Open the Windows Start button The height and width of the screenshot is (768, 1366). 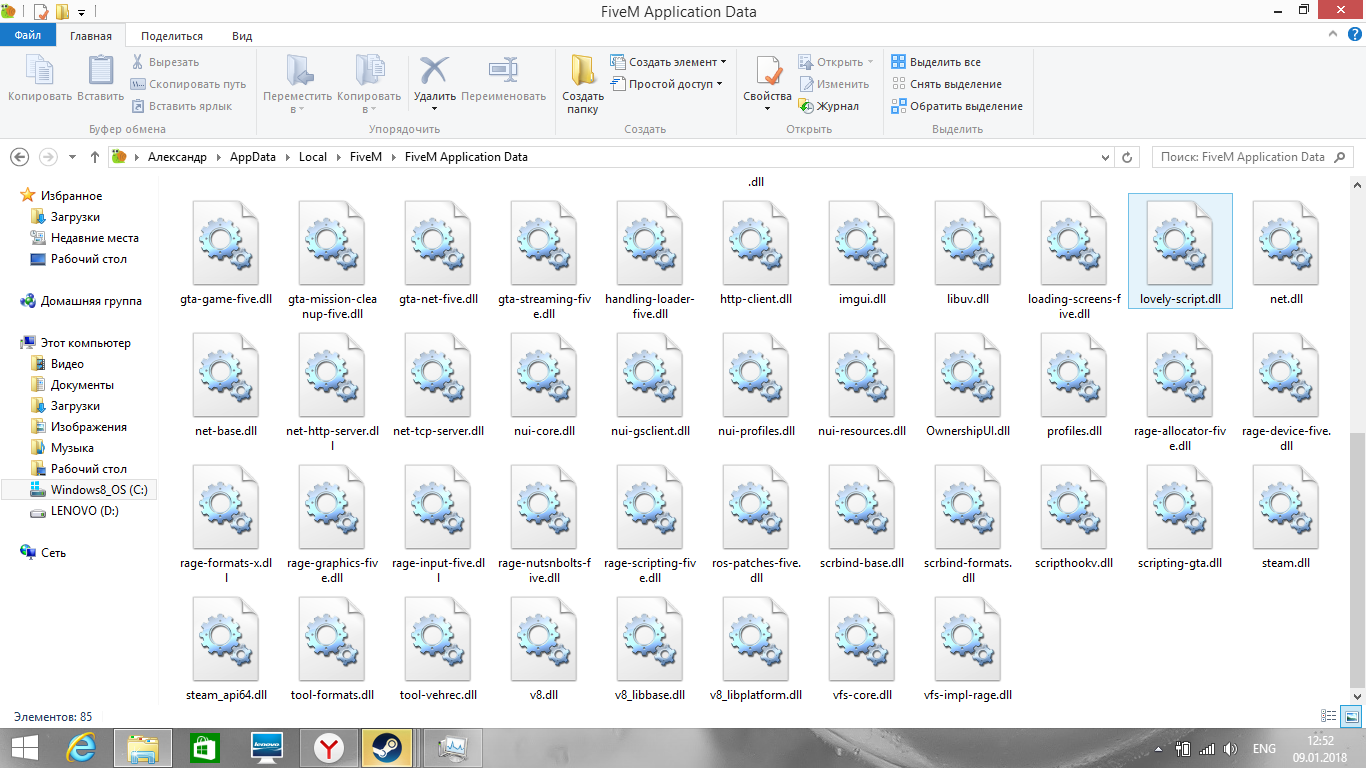[24, 747]
